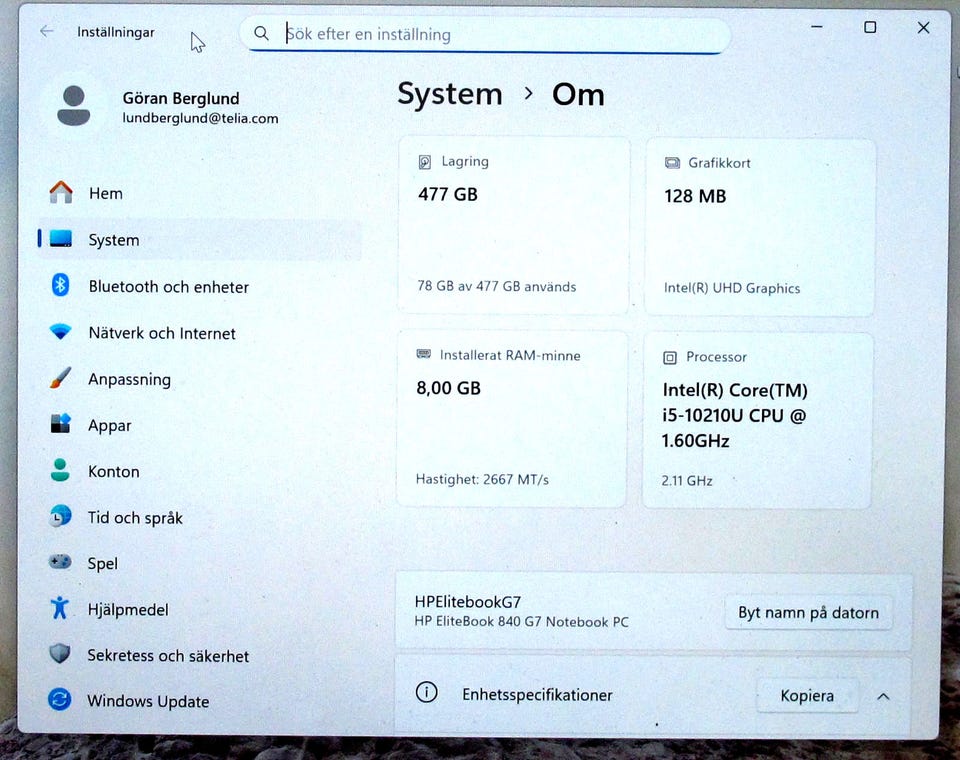Close the Inställningar window
Image resolution: width=960 pixels, height=760 pixels.
click(x=923, y=28)
